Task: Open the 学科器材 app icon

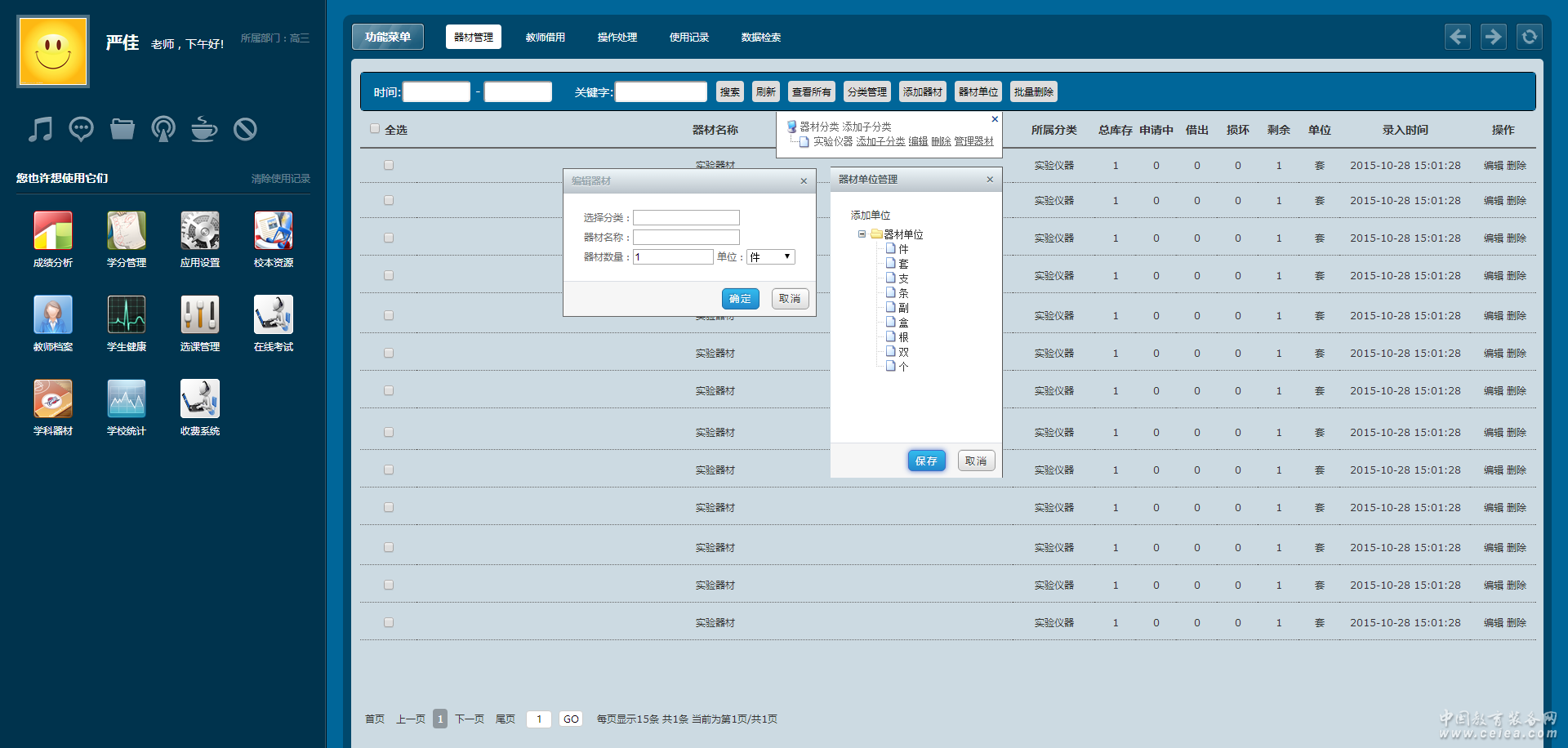Action: pyautogui.click(x=53, y=399)
